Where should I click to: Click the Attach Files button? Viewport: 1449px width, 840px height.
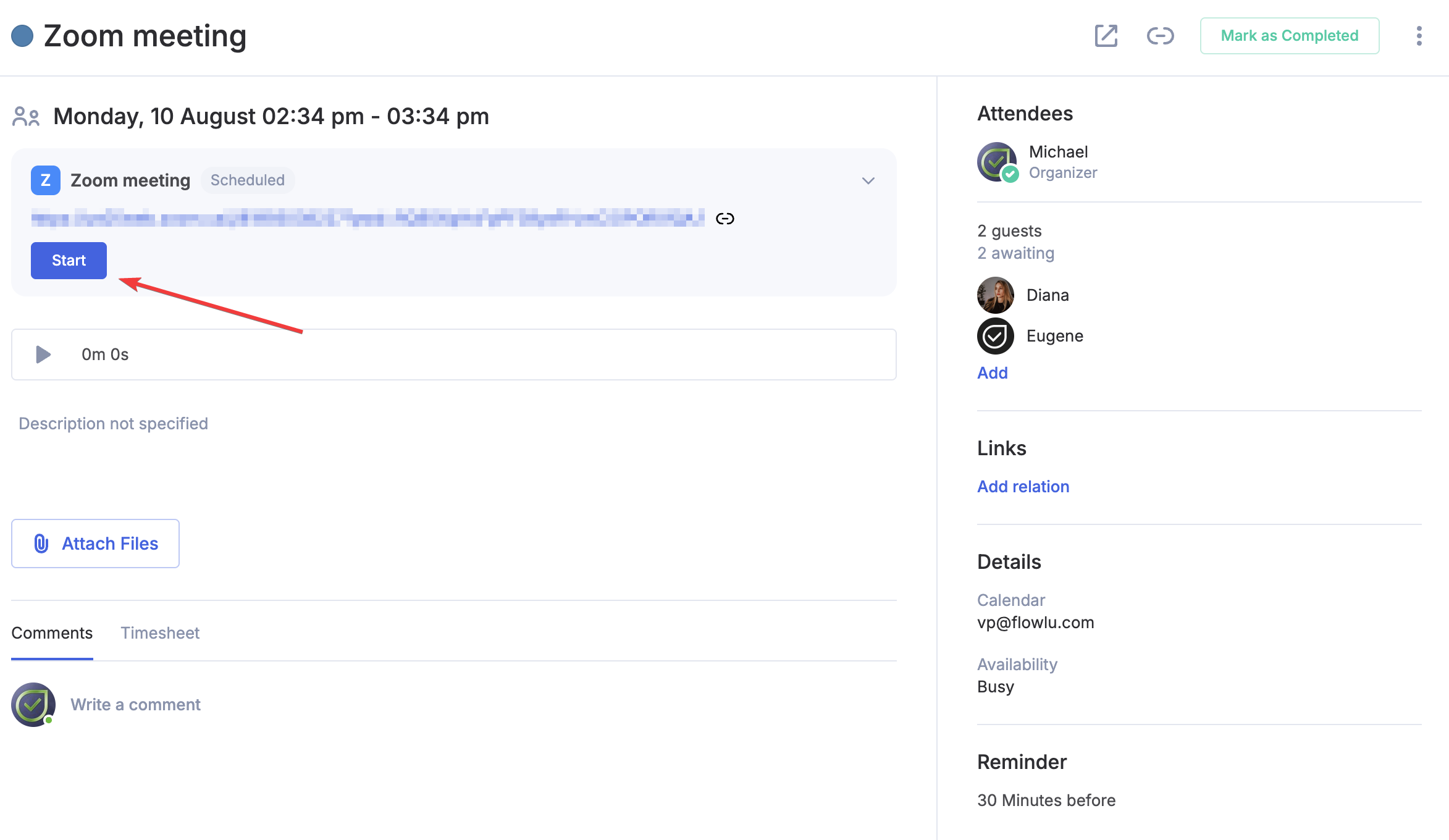95,544
